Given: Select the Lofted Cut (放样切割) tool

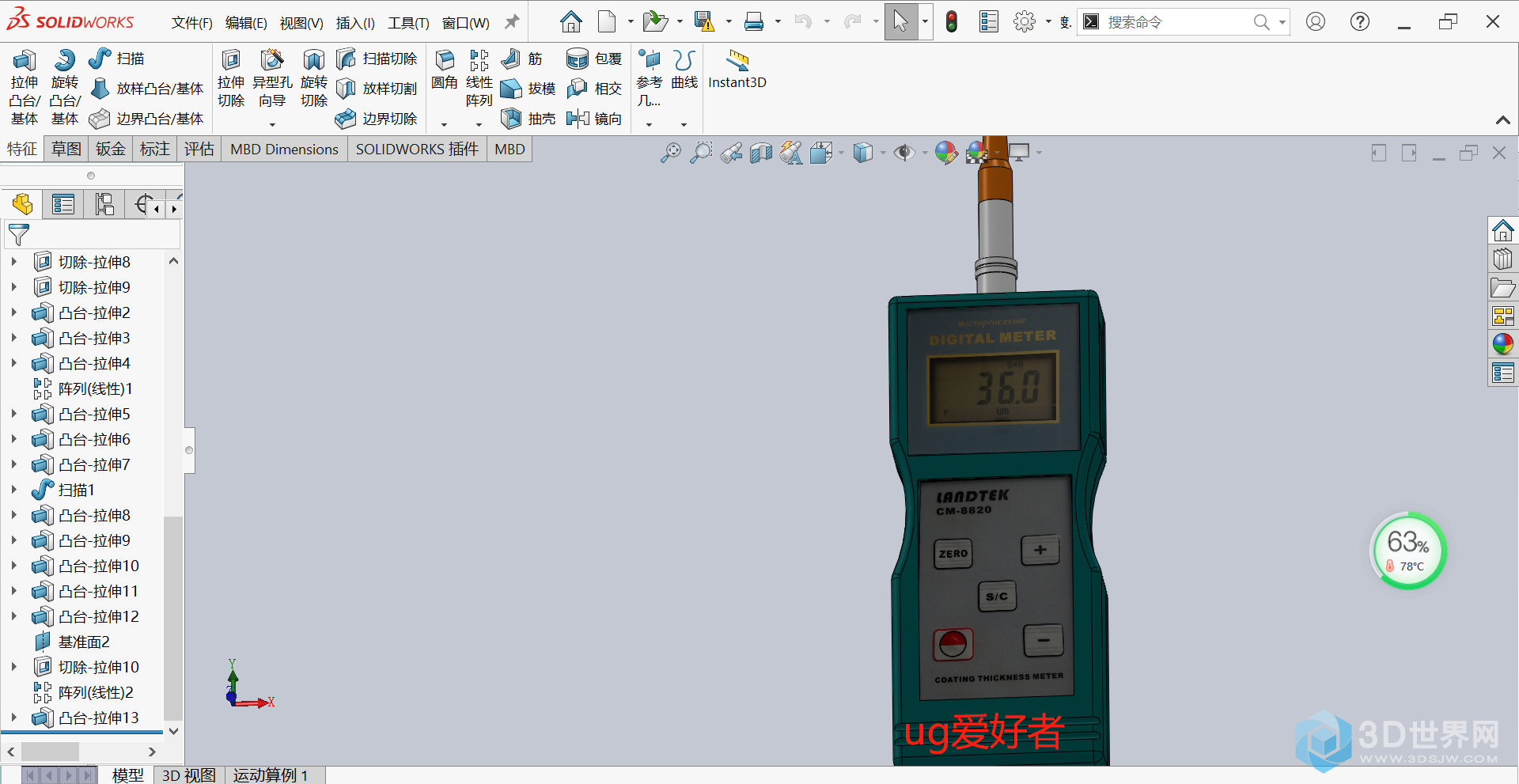Looking at the screenshot, I should (377, 89).
